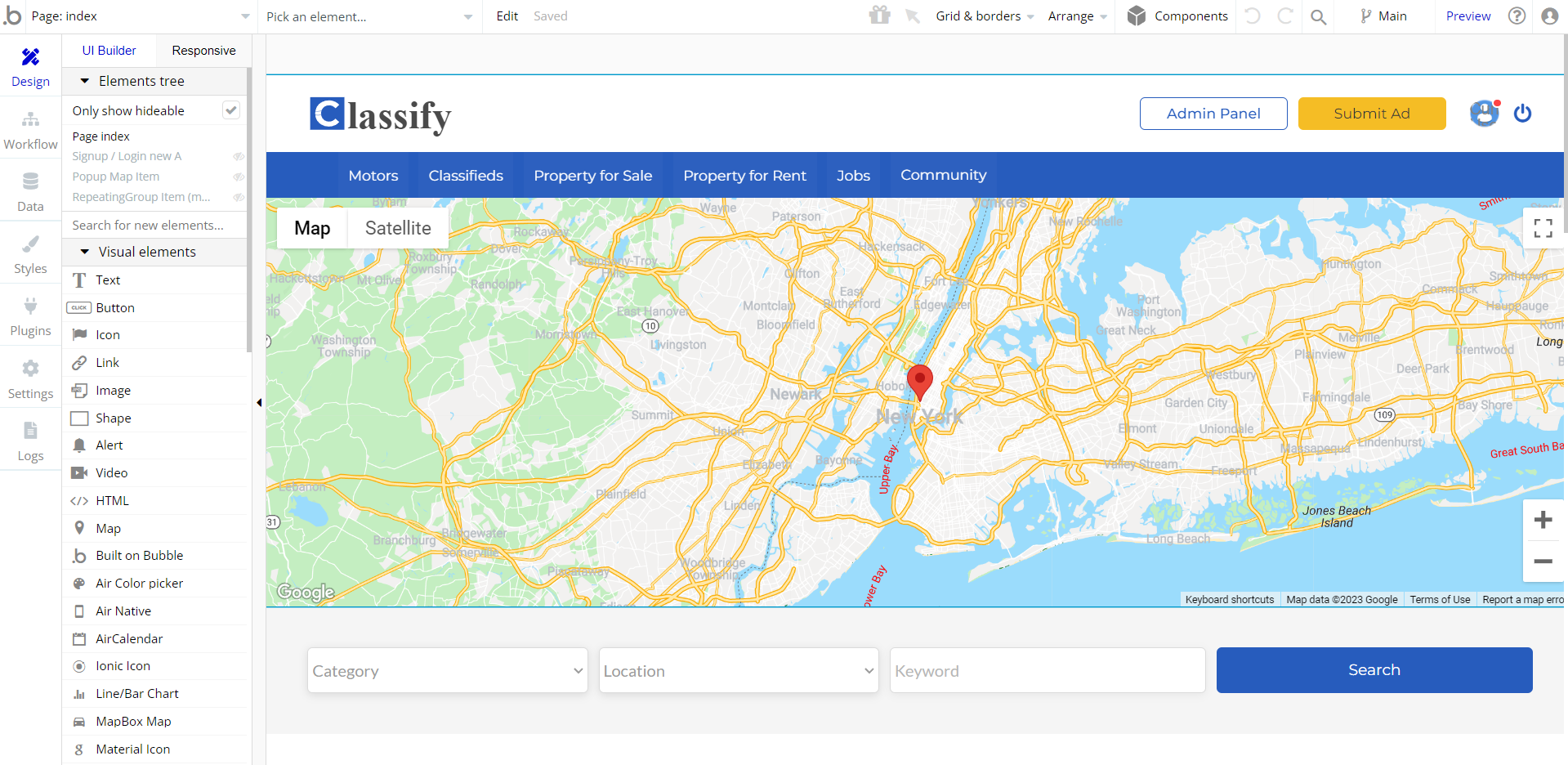The image size is (1568, 765).
Task: Select the Text visual element
Action: coord(154,280)
